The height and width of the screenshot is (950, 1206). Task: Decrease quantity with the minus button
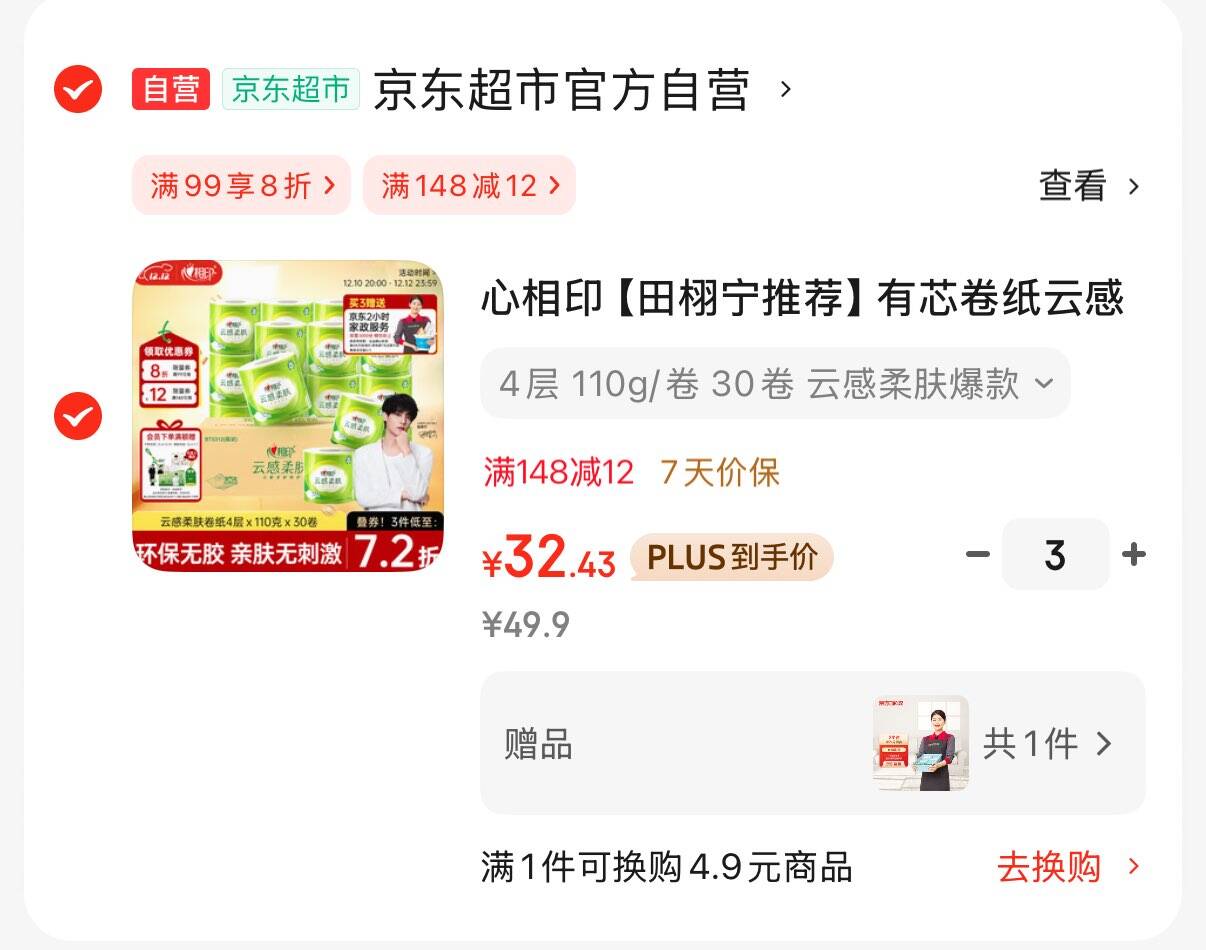click(977, 554)
